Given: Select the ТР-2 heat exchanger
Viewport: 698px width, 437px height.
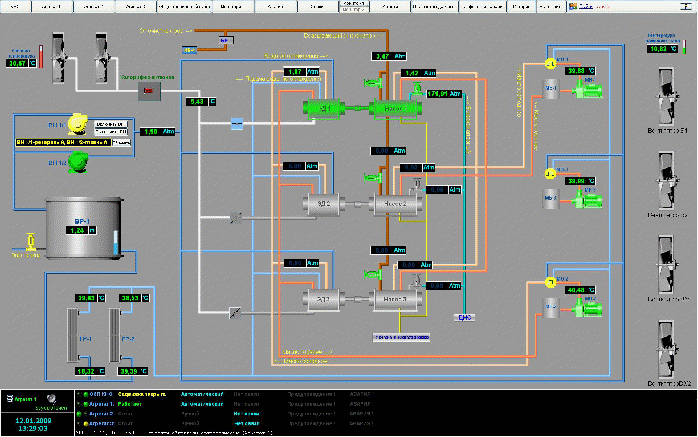Looking at the screenshot, I should point(114,335).
